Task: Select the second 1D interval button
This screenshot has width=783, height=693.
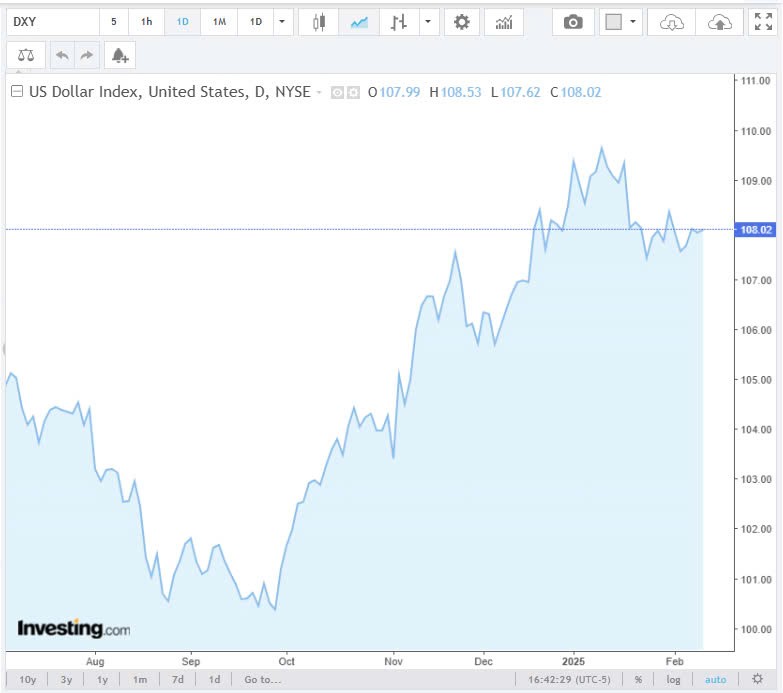Action: 256,22
